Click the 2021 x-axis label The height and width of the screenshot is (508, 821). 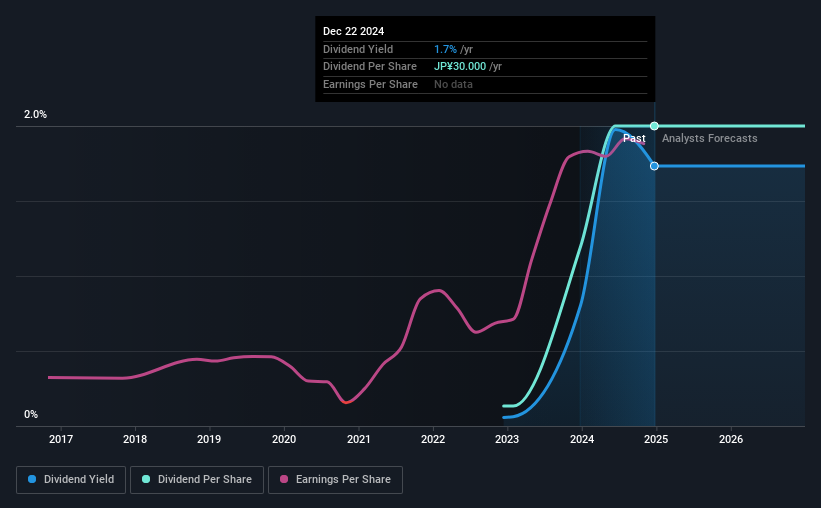(359, 439)
